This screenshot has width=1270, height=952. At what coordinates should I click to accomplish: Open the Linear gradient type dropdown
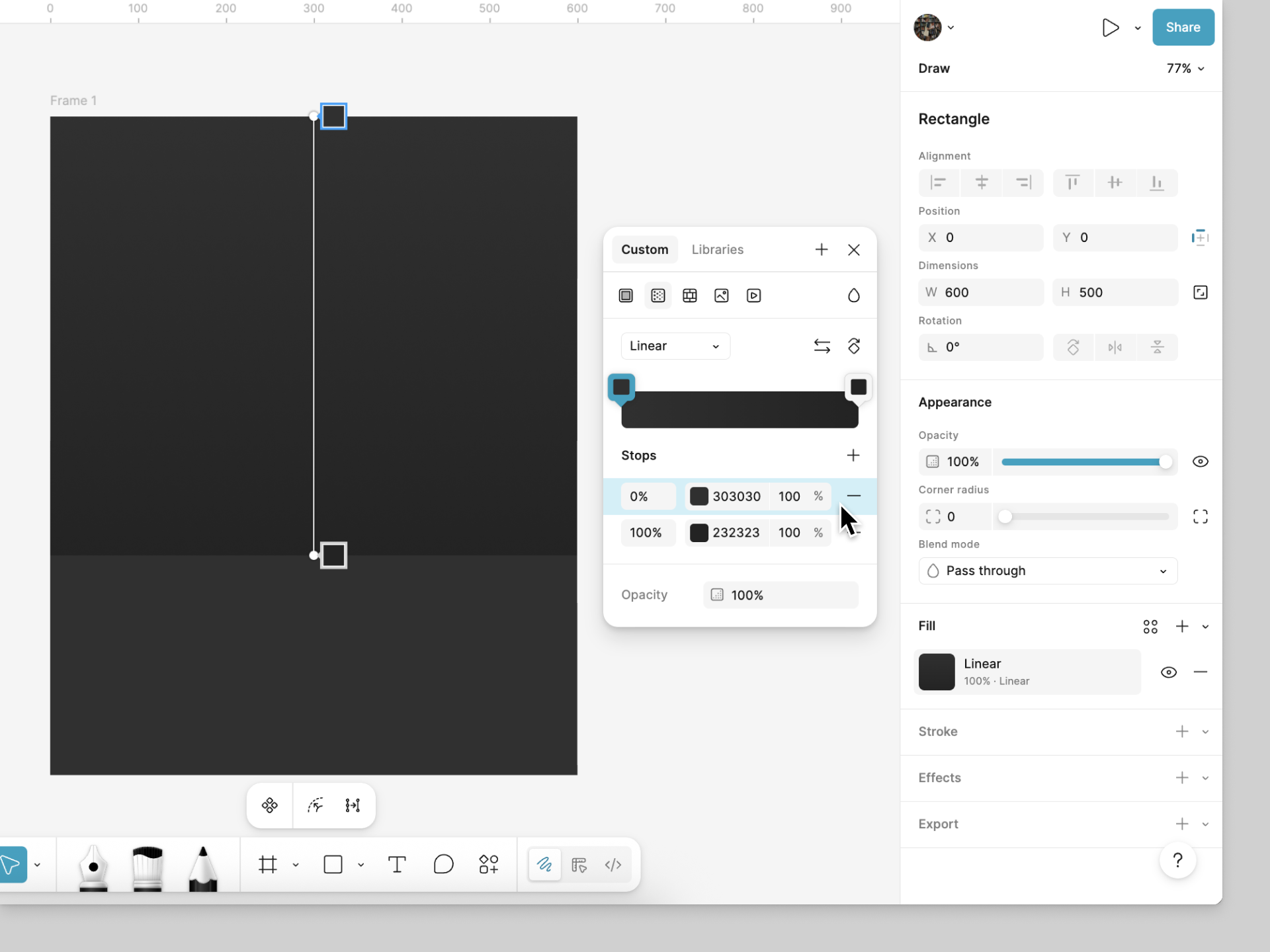[675, 346]
